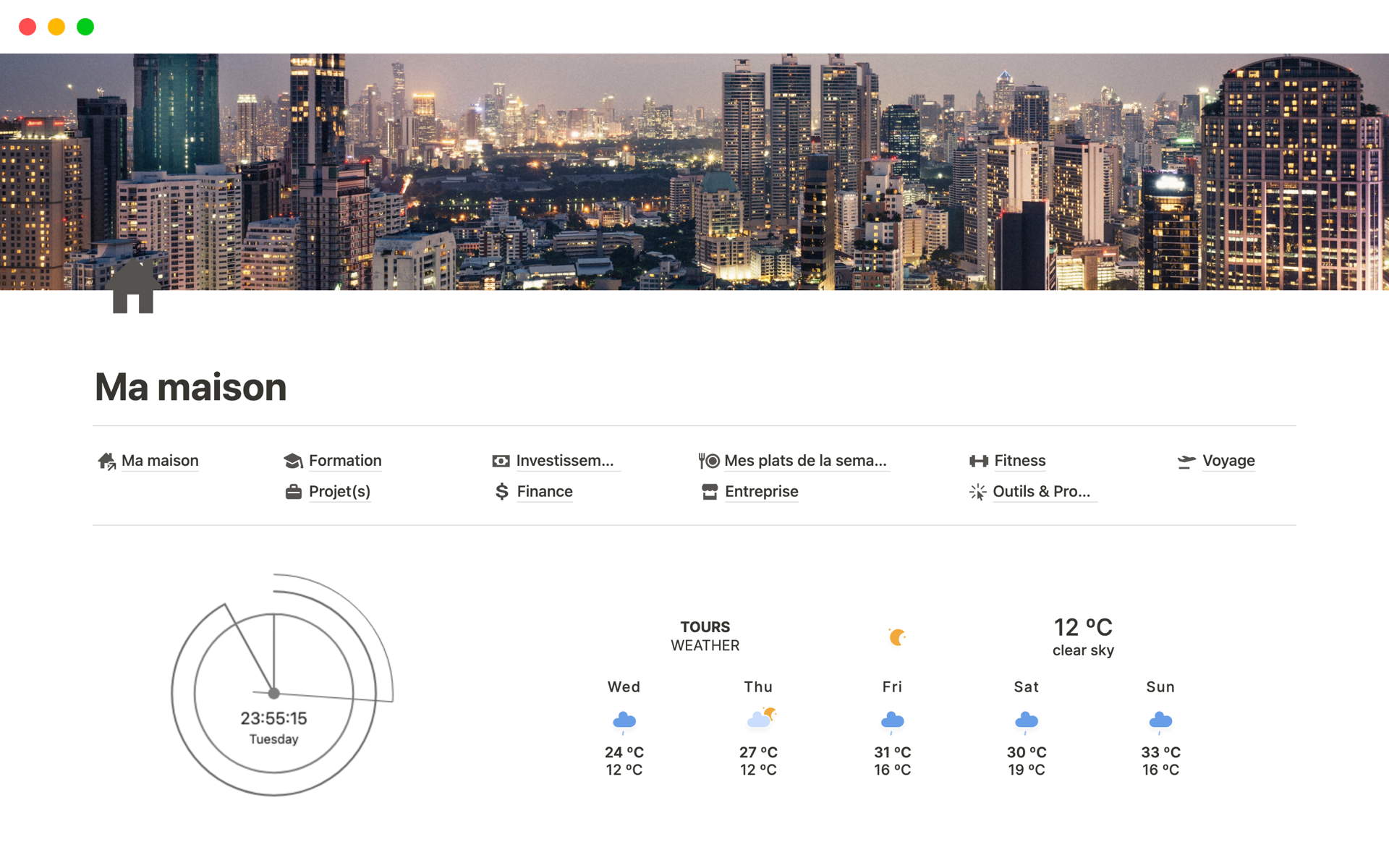Click the clear sky moon icon
Viewport: 1389px width, 868px height.
coord(897,637)
